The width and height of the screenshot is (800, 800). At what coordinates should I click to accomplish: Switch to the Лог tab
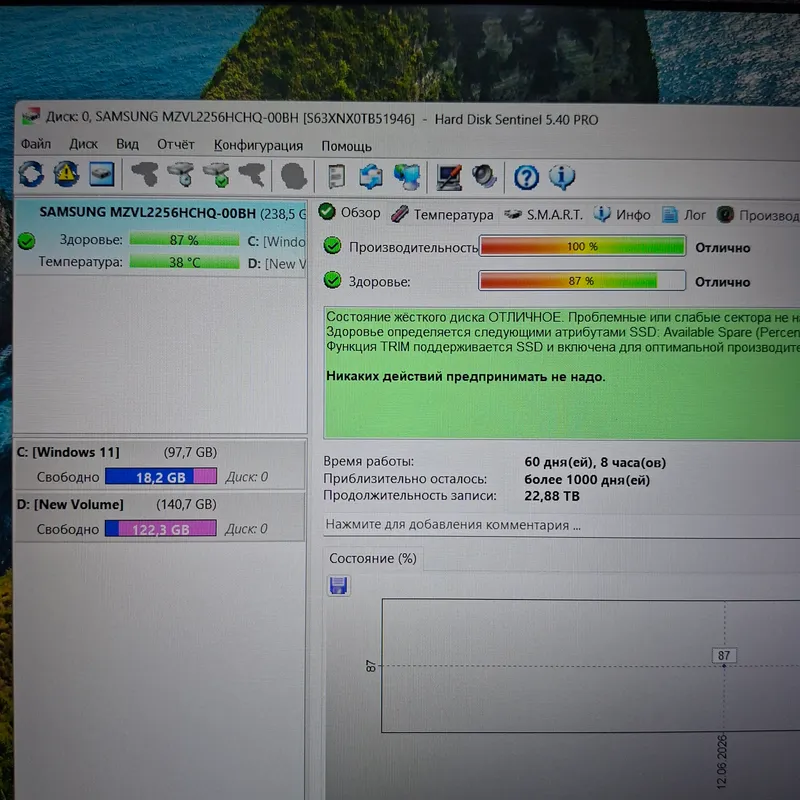coord(684,215)
